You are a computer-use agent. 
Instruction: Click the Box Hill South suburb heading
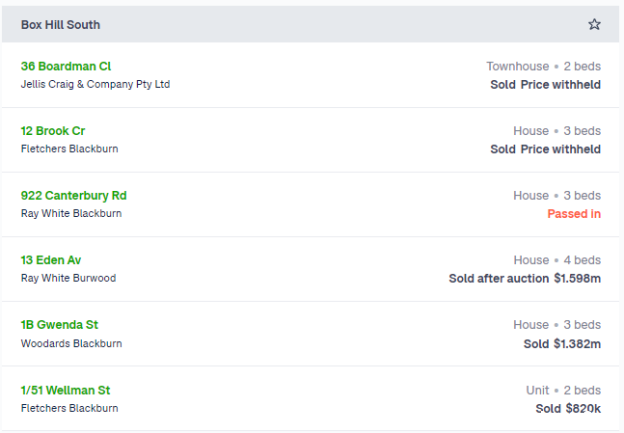click(x=60, y=25)
